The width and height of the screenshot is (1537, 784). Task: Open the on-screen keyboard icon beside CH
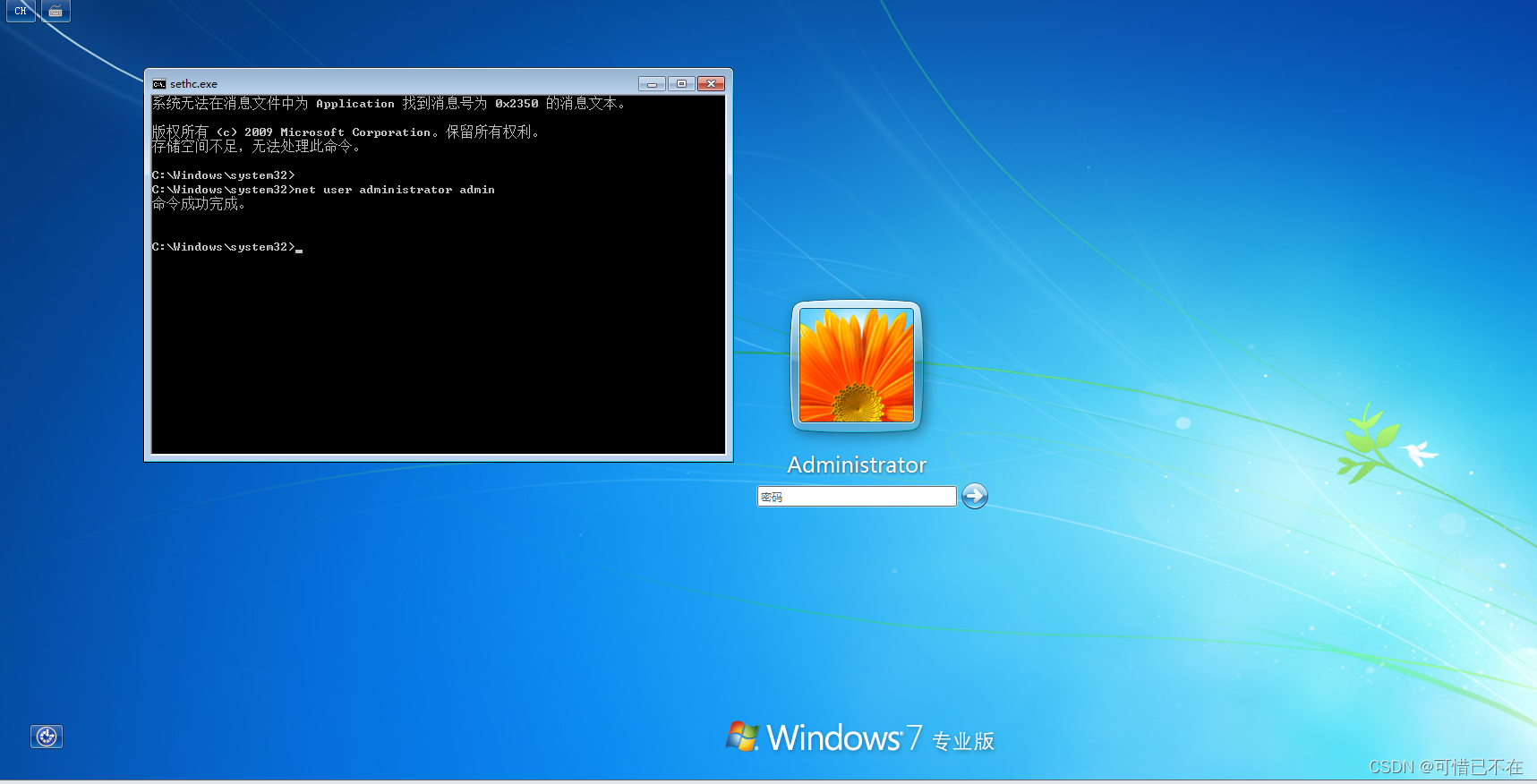tap(56, 11)
